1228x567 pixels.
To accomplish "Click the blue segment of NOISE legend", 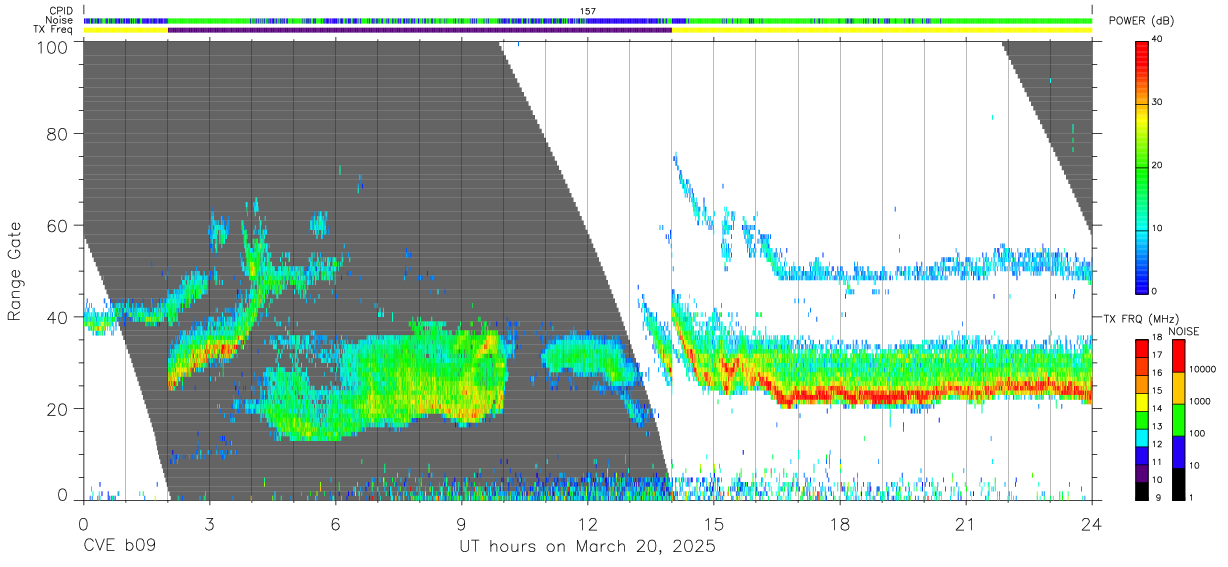I will [1178, 452].
